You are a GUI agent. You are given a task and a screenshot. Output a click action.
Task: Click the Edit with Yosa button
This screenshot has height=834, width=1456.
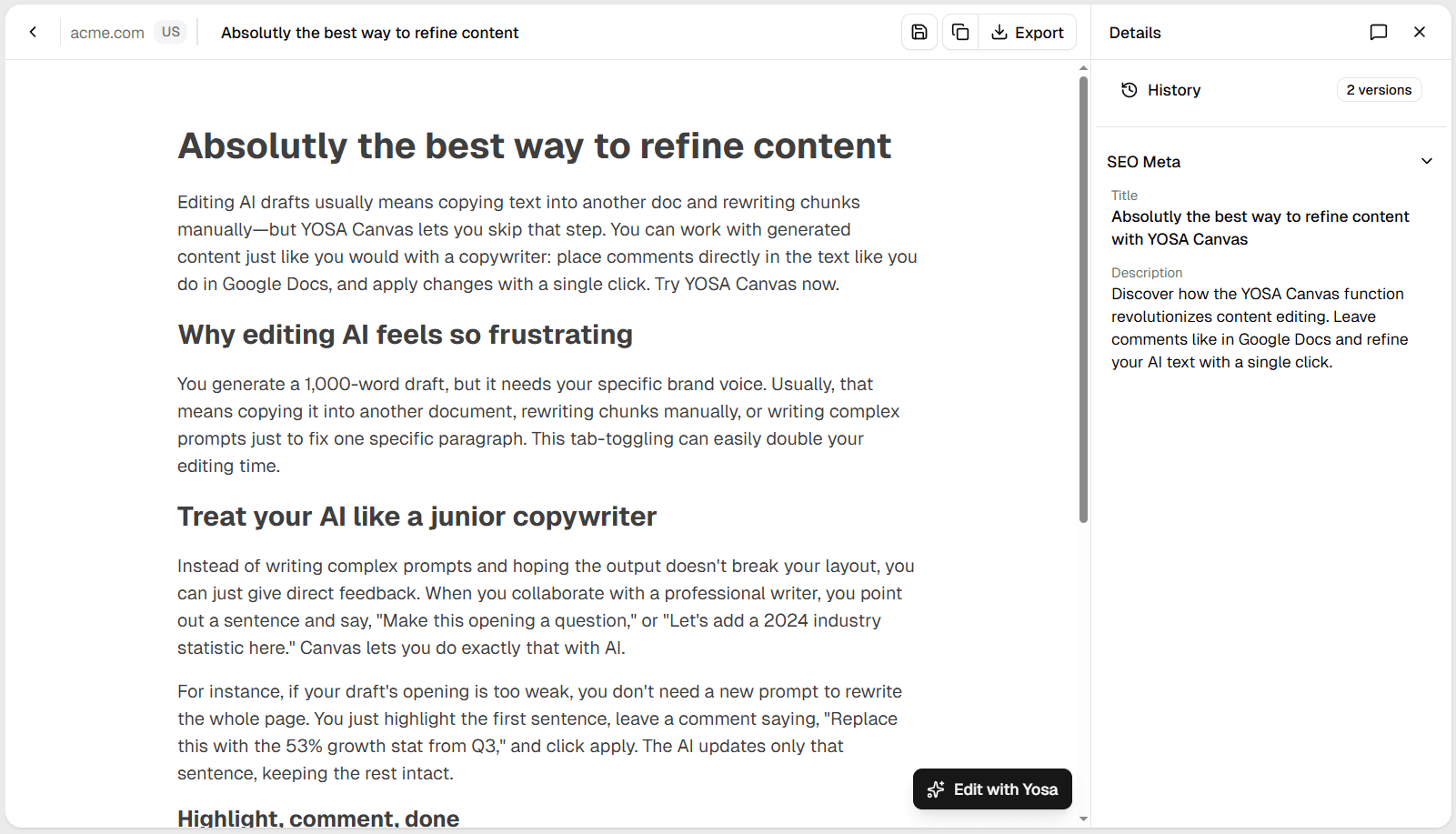tap(991, 789)
